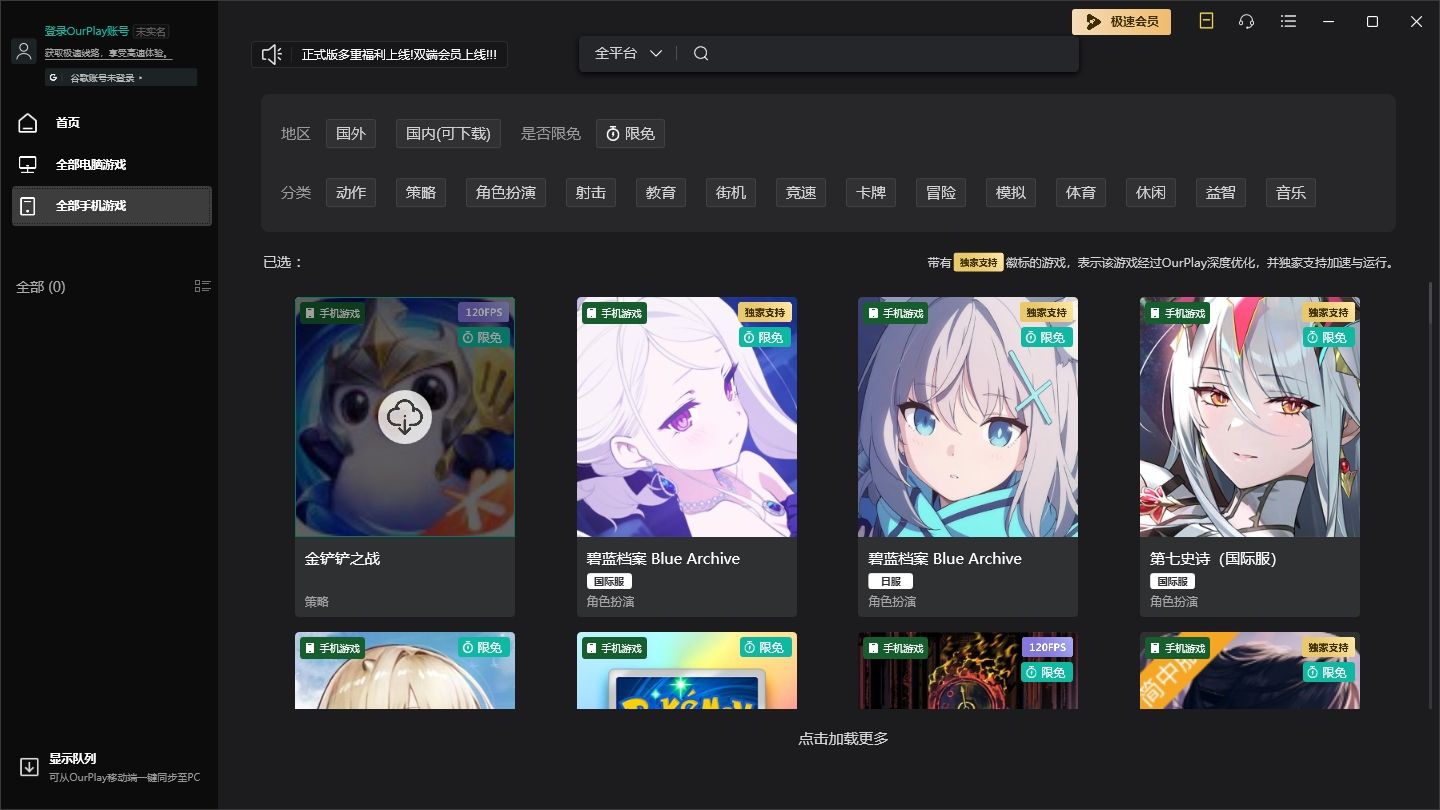Image resolution: width=1440 pixels, height=810 pixels.
Task: Open the 正式版多重福利上线 announcement
Action: (400, 54)
